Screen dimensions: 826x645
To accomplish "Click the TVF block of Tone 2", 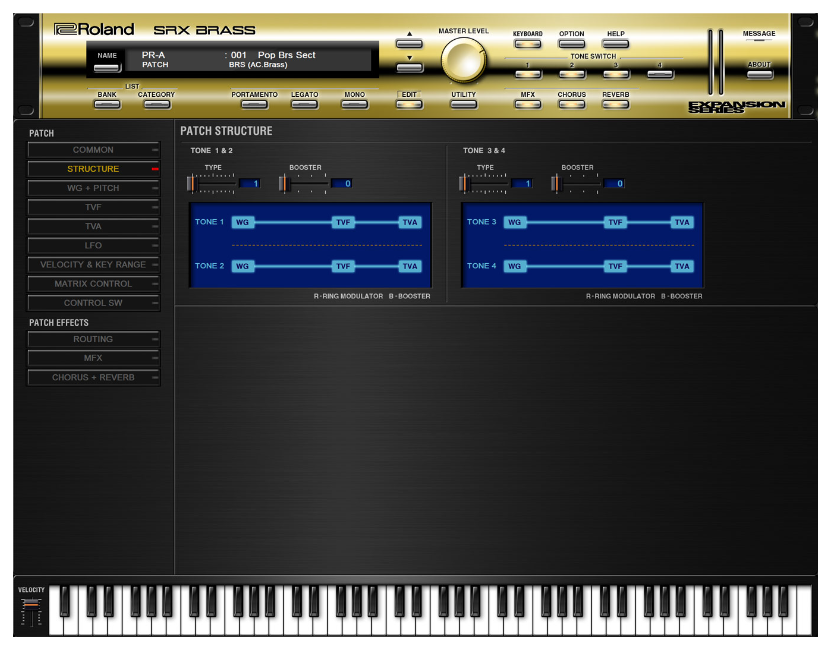I will coord(343,266).
